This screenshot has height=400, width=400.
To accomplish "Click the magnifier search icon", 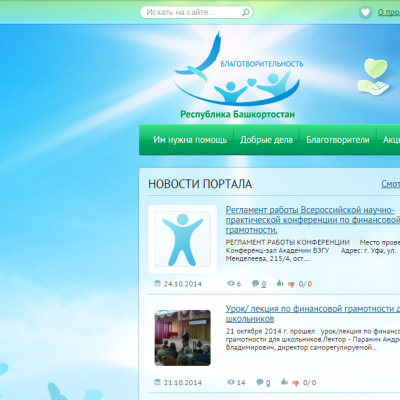I will click(245, 13).
